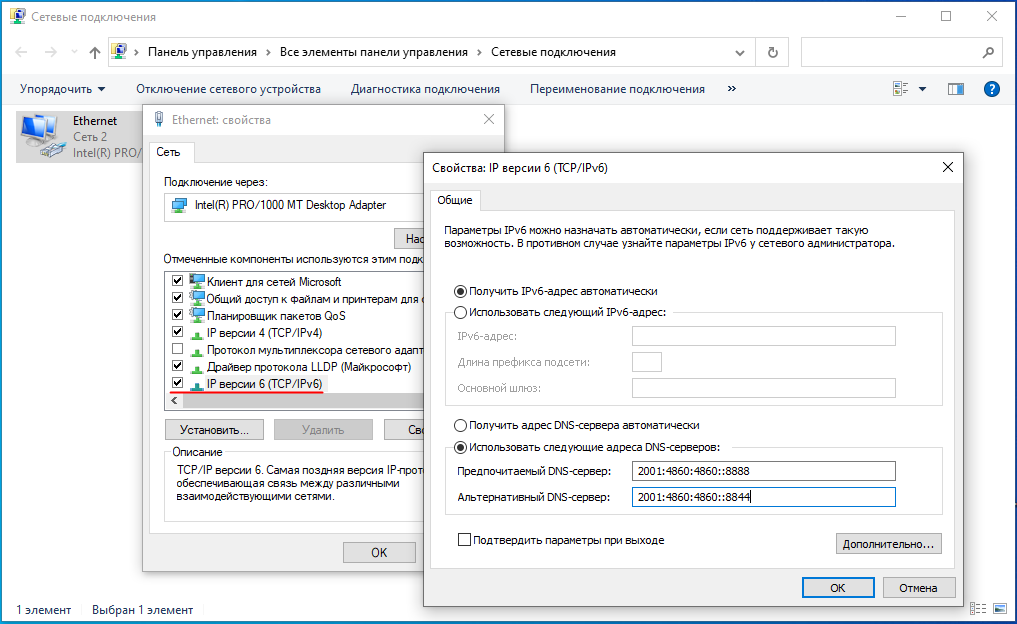Viewport: 1017px width, 624px height.
Task: Click the Refresh button beside address bar
Action: [772, 52]
